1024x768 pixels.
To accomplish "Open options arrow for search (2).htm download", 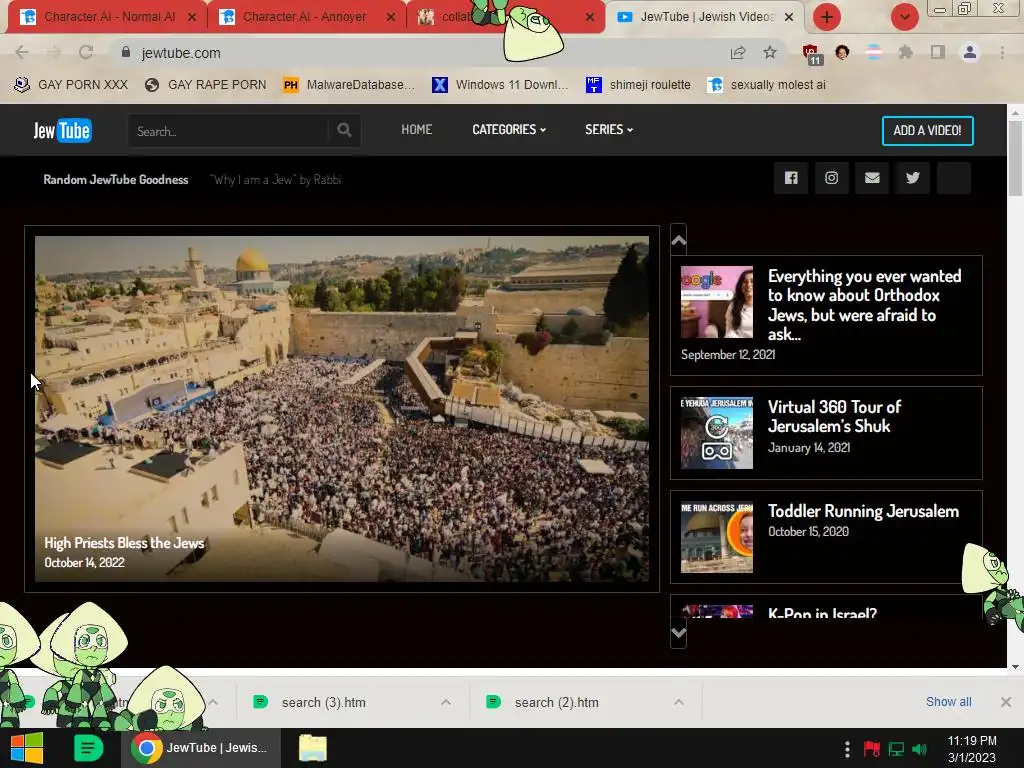I will (x=679, y=702).
